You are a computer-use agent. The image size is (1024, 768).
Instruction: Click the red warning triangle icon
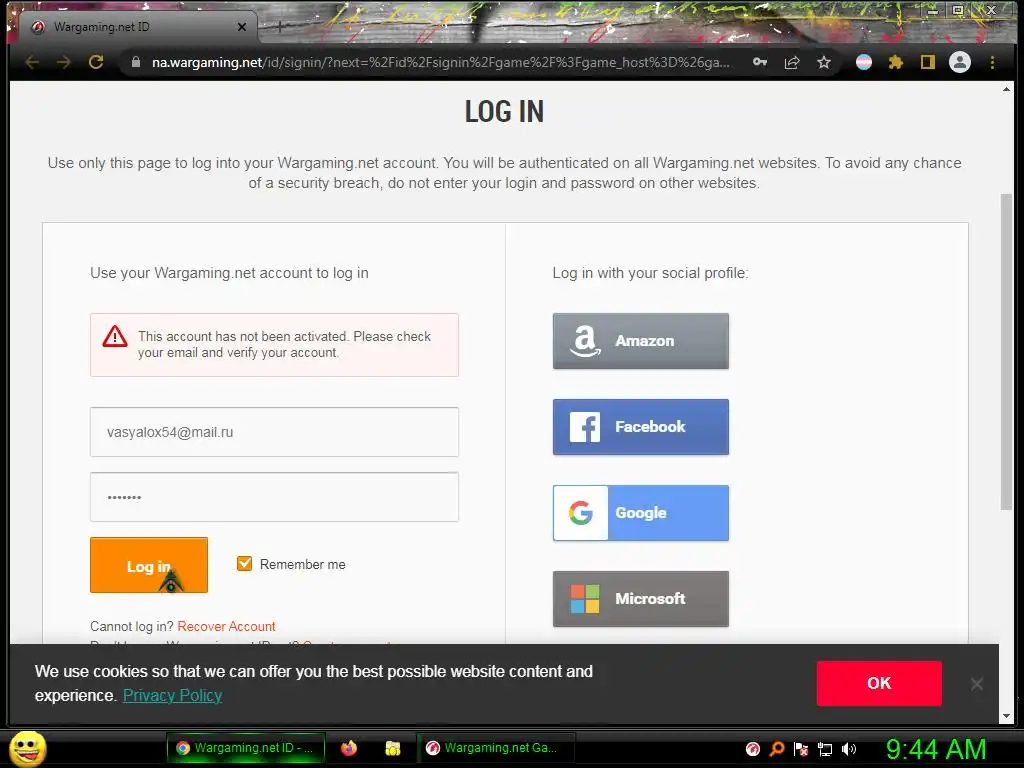point(115,336)
